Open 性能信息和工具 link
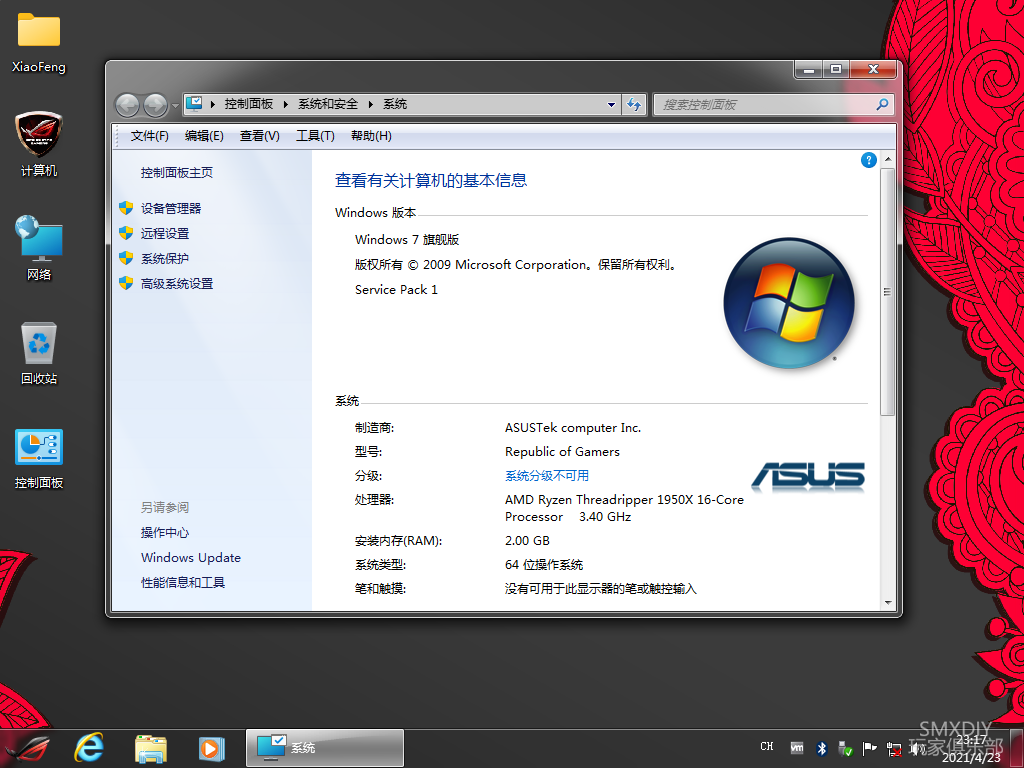The image size is (1024, 768). pyautogui.click(x=183, y=583)
